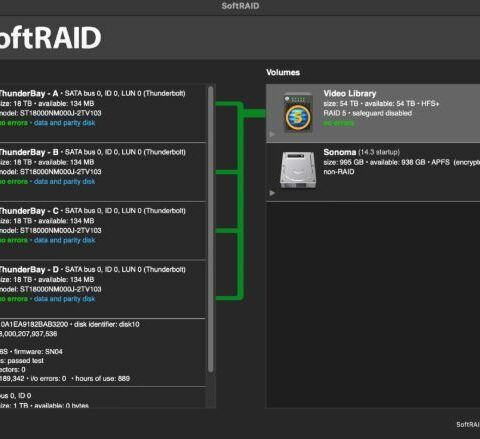The image size is (480, 439).
Task: Click the Volumes column heading
Action: [283, 72]
